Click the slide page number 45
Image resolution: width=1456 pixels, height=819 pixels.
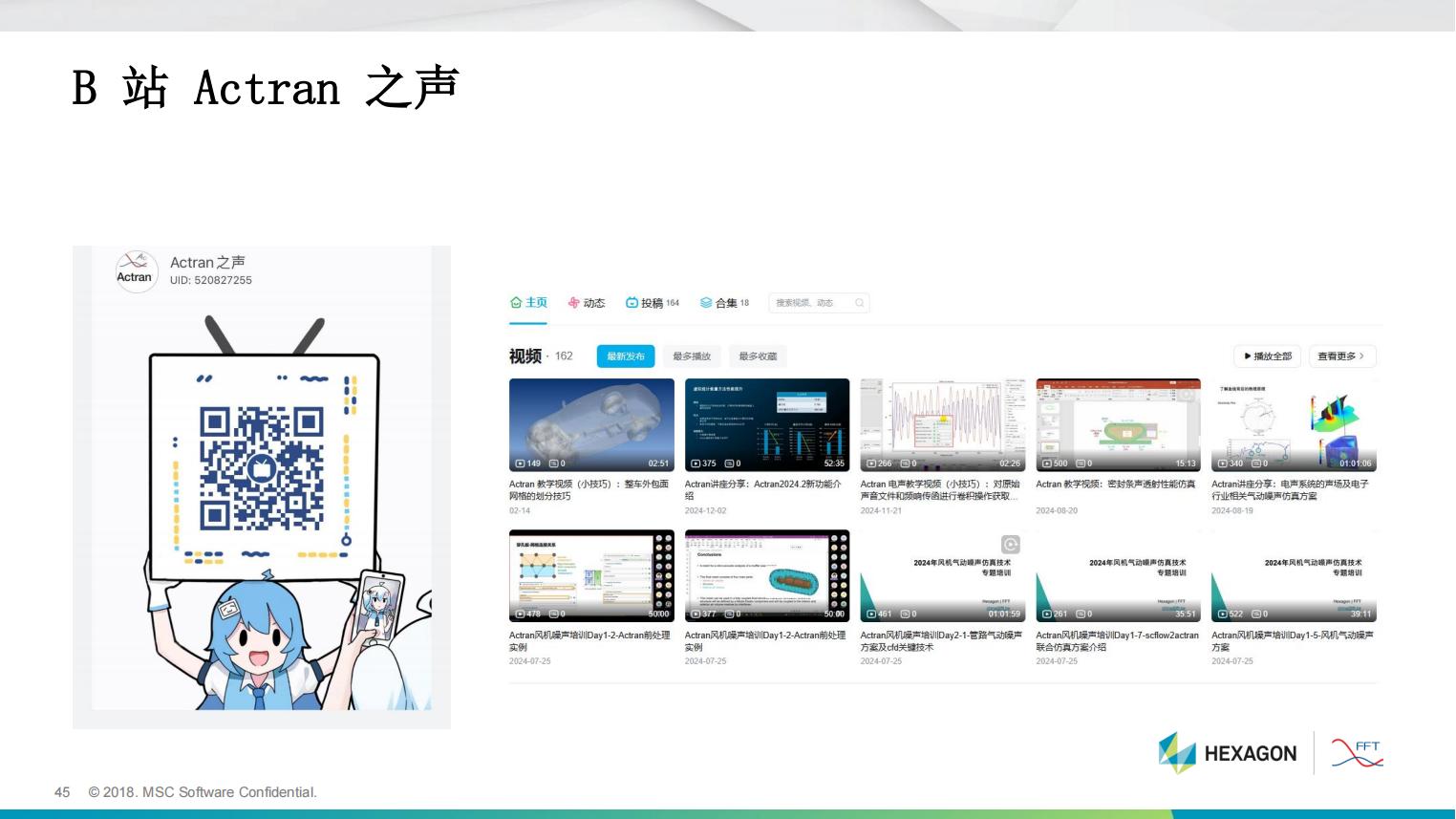pyautogui.click(x=62, y=792)
